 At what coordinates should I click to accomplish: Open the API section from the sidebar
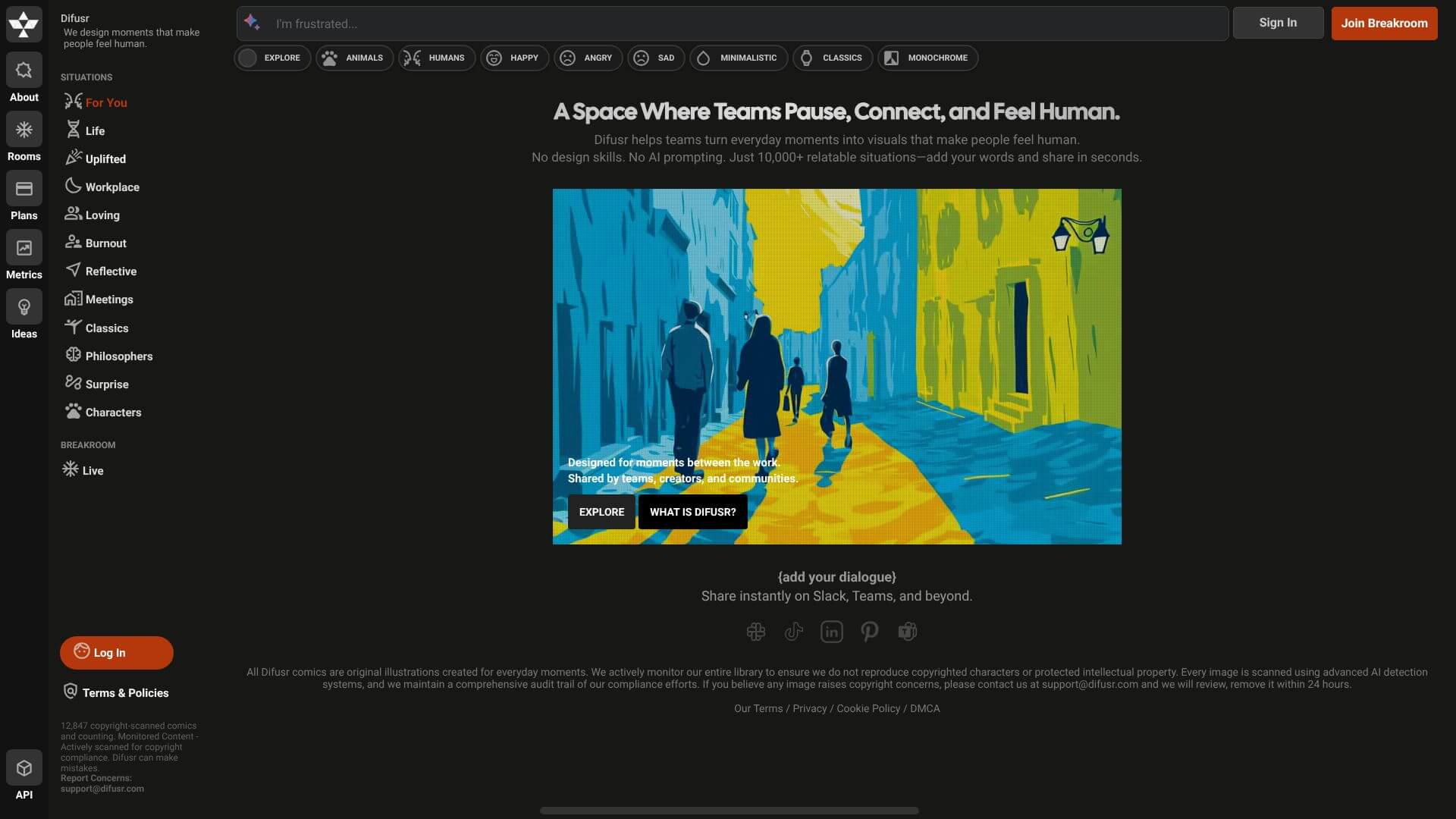24,775
